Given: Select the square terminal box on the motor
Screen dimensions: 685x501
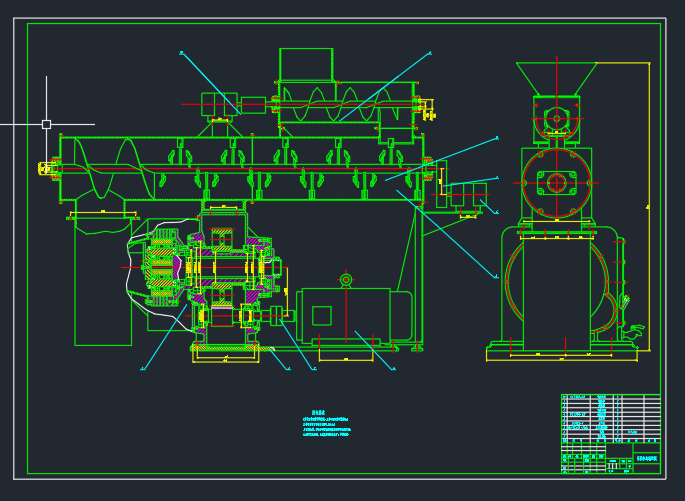Looking at the screenshot, I should (322, 316).
